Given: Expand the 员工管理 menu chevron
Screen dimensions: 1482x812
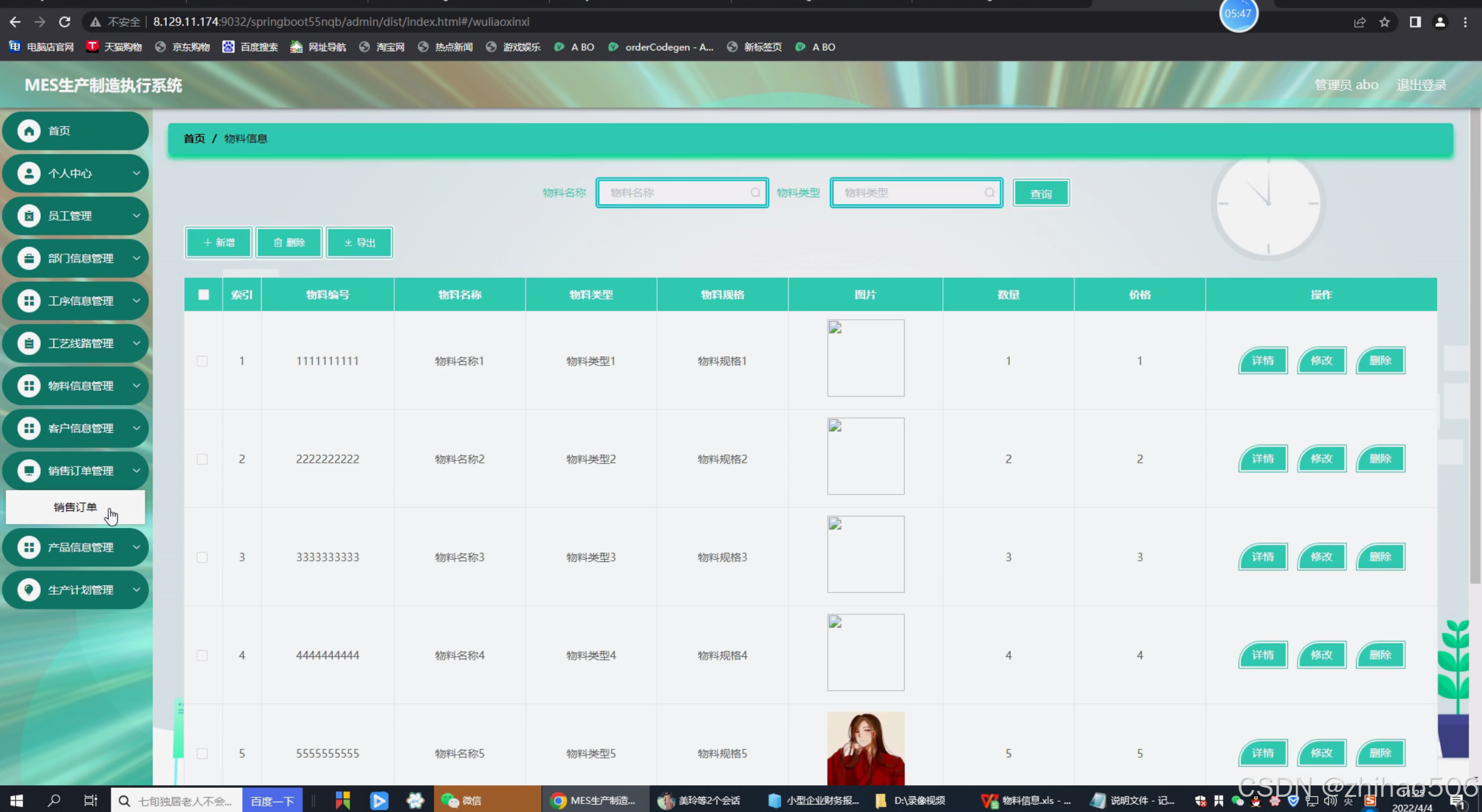Looking at the screenshot, I should tap(136, 216).
